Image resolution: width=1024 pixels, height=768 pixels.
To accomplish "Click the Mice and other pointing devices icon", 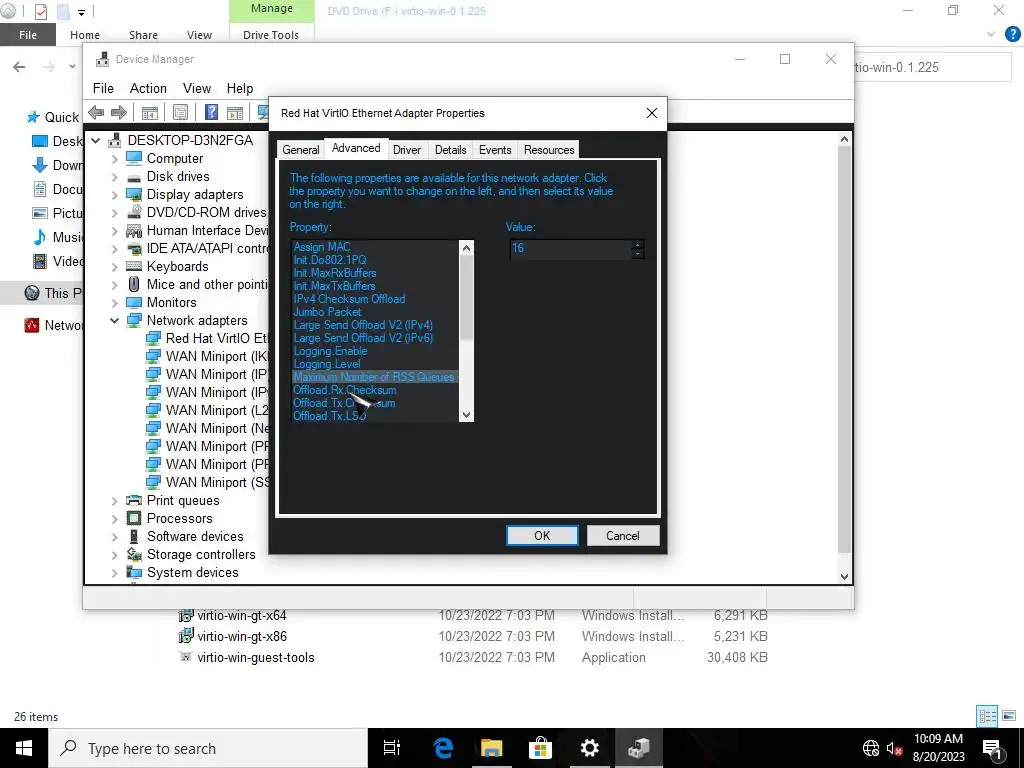I will [x=134, y=284].
